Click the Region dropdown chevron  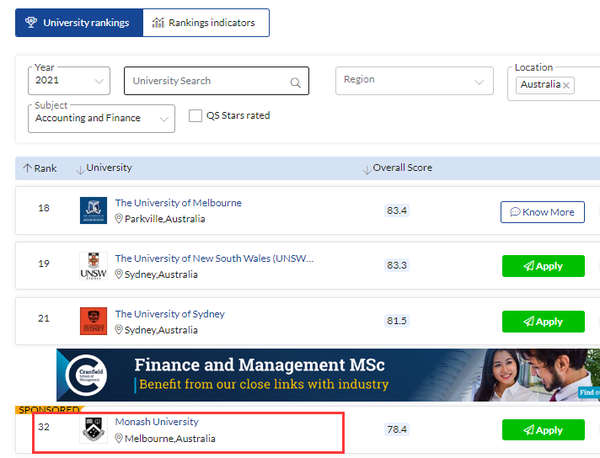tap(479, 82)
